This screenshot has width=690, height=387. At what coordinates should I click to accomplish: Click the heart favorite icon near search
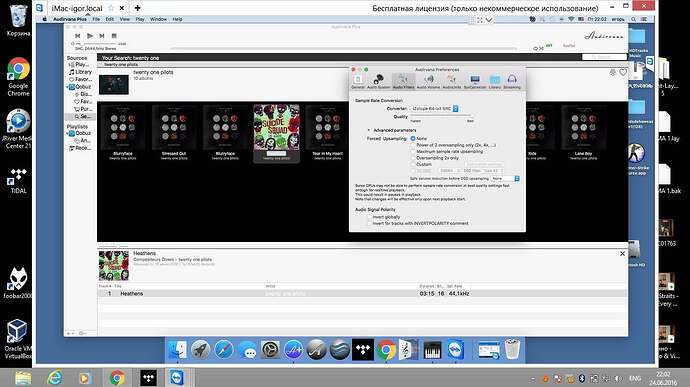[x=623, y=72]
